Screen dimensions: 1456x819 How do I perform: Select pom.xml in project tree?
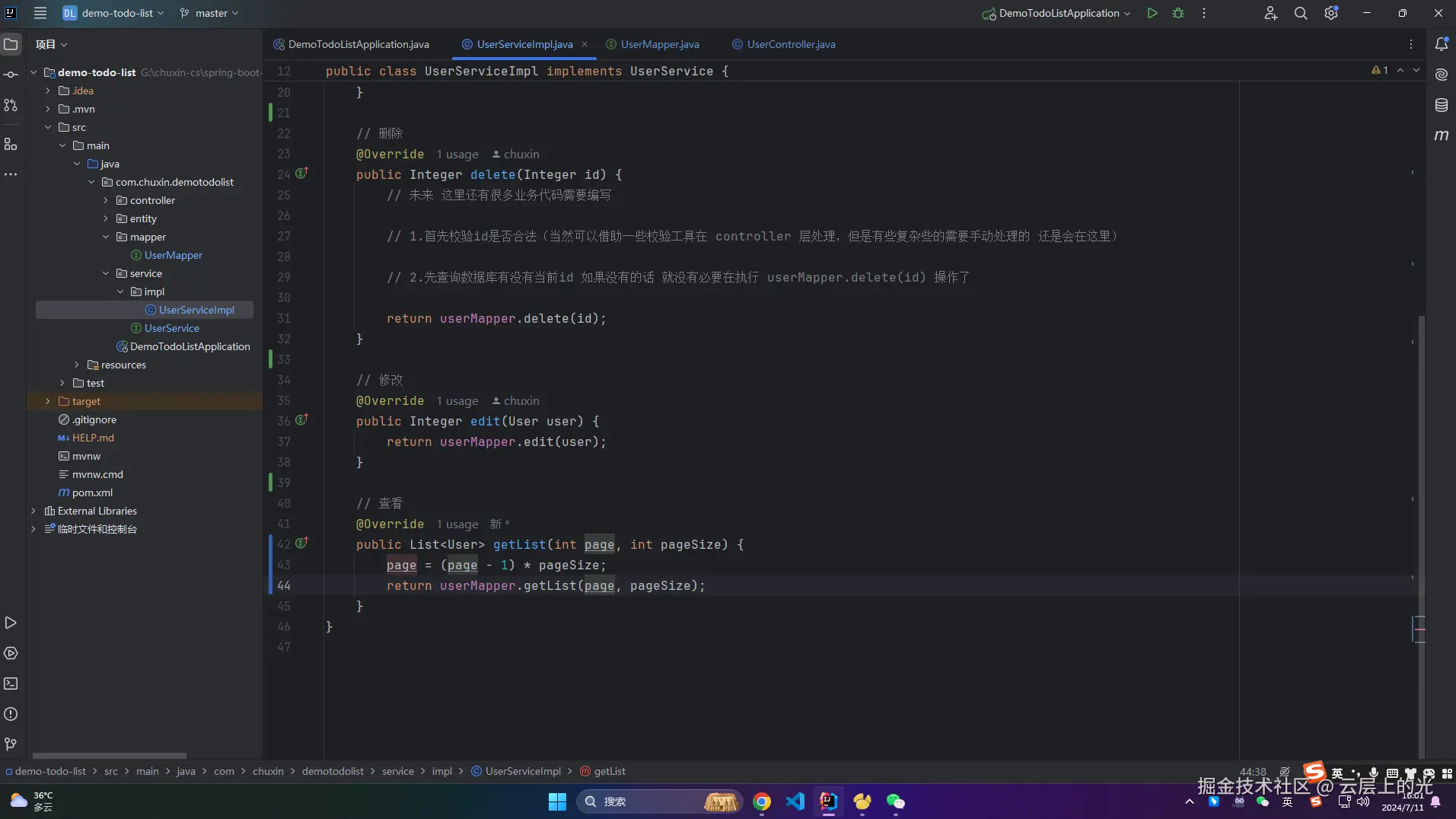pos(92,492)
